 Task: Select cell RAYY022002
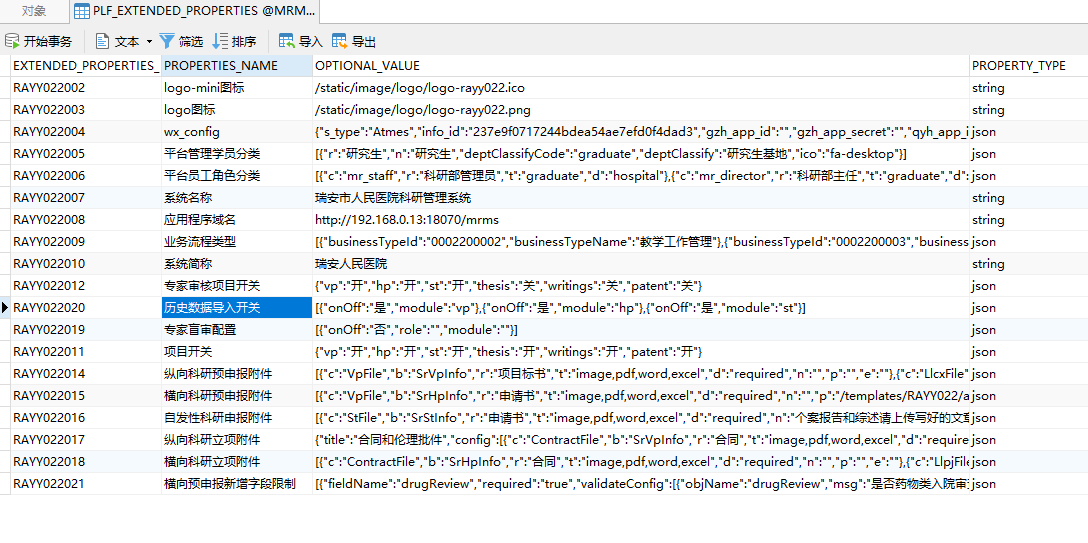[x=86, y=88]
